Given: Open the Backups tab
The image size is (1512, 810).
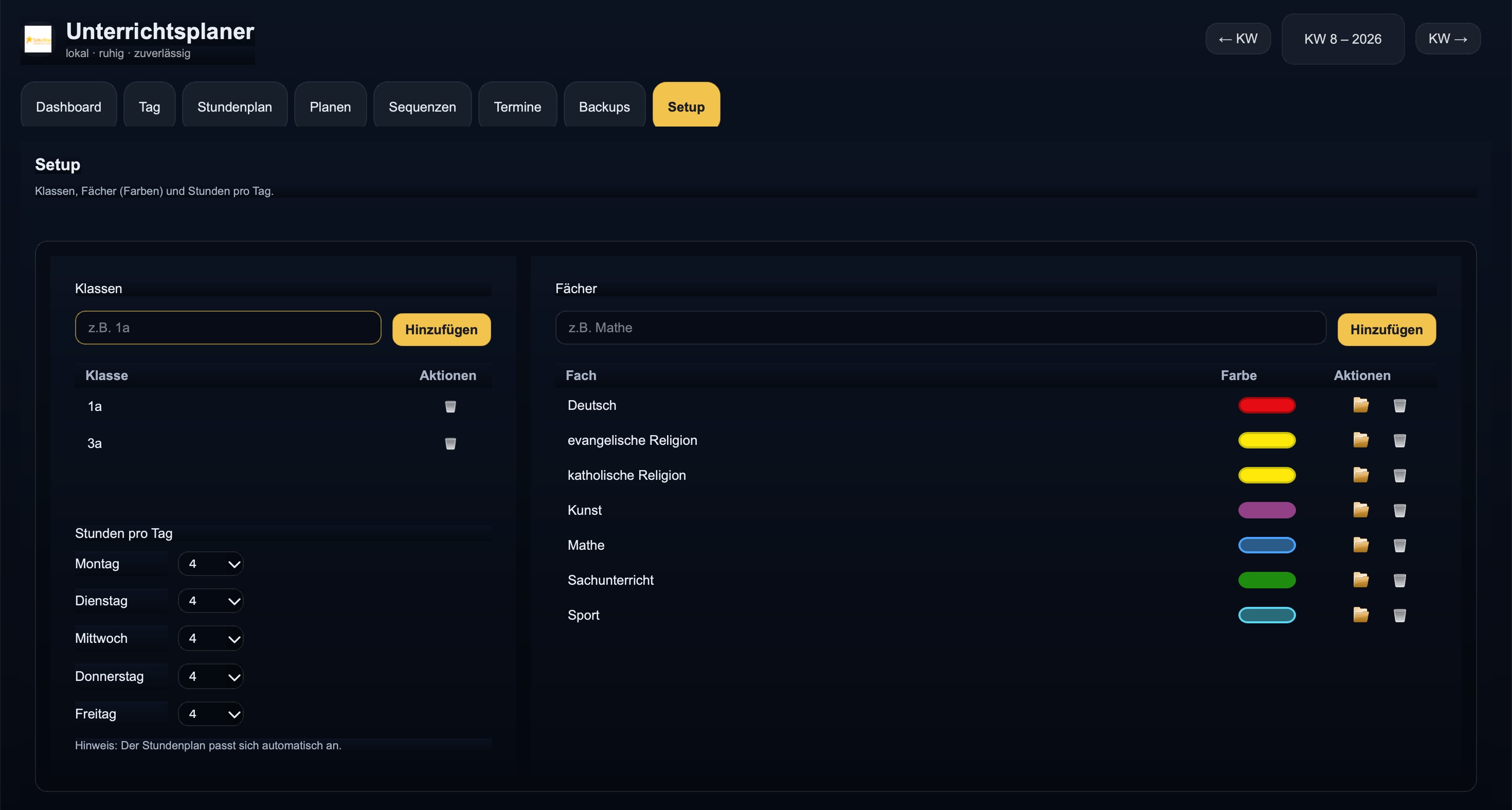Looking at the screenshot, I should tap(604, 107).
